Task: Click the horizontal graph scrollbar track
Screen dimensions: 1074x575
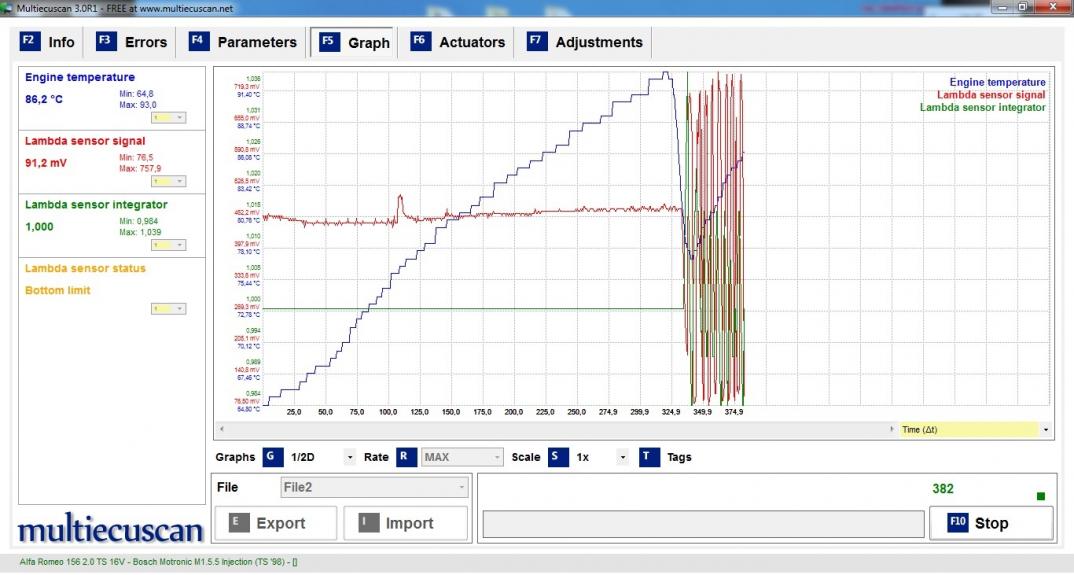Action: [556, 429]
